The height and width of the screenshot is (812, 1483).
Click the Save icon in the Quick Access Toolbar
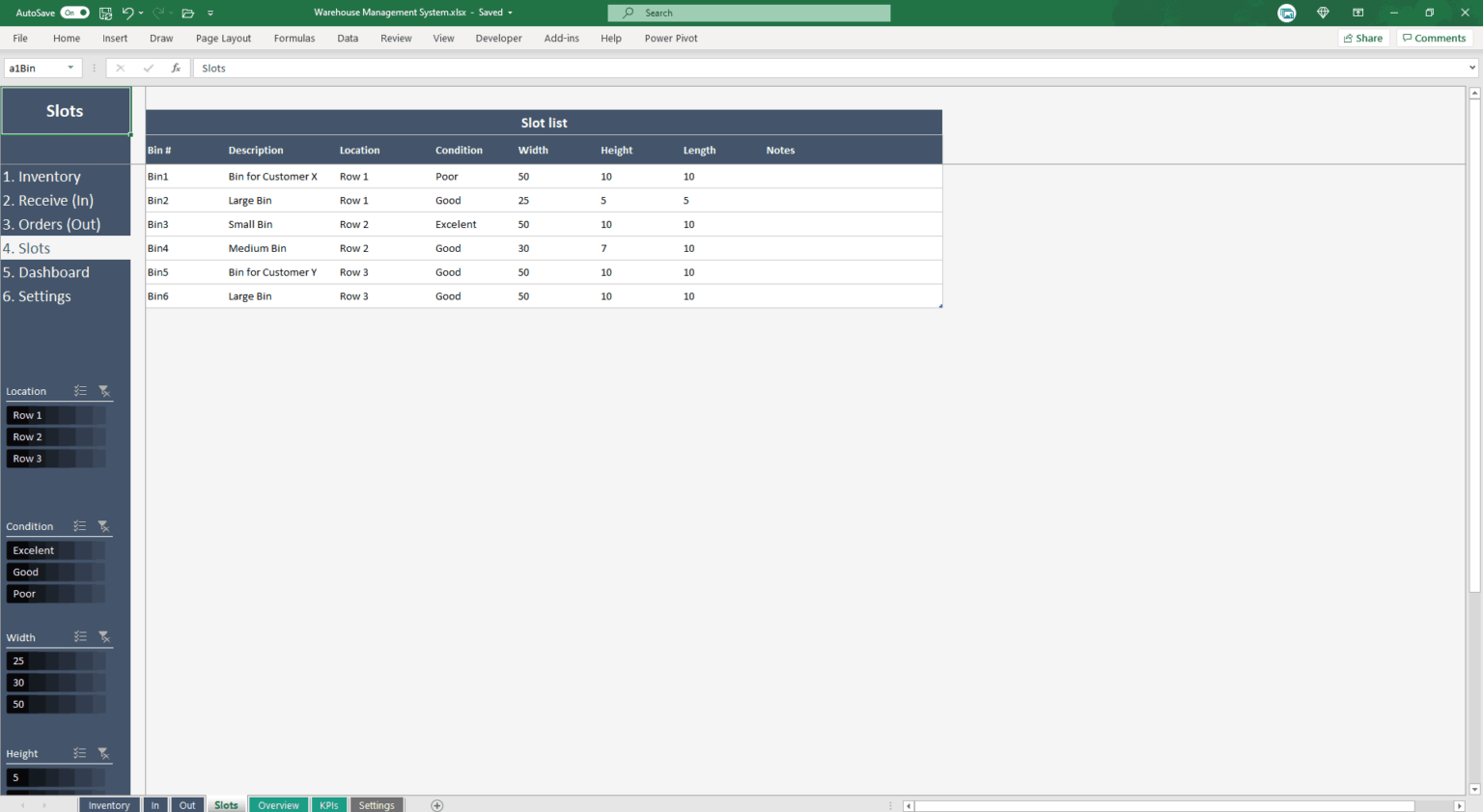[105, 13]
